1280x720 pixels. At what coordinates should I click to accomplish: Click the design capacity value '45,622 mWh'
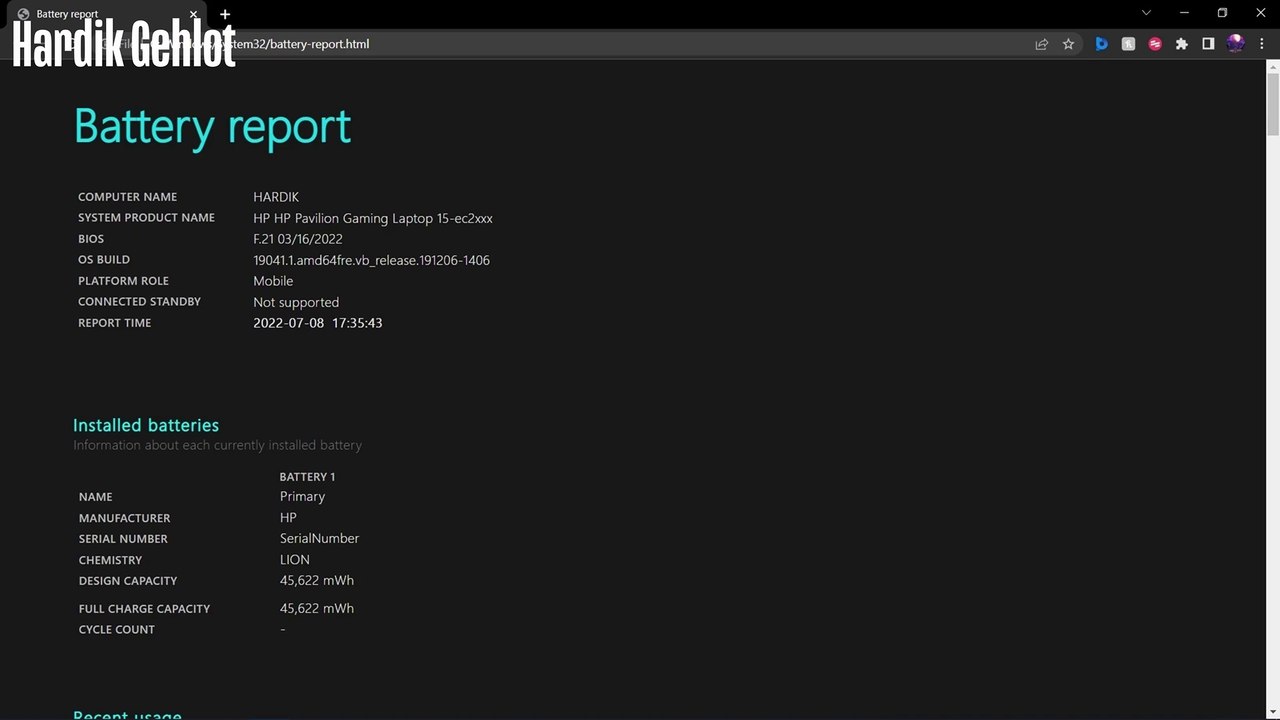point(317,580)
